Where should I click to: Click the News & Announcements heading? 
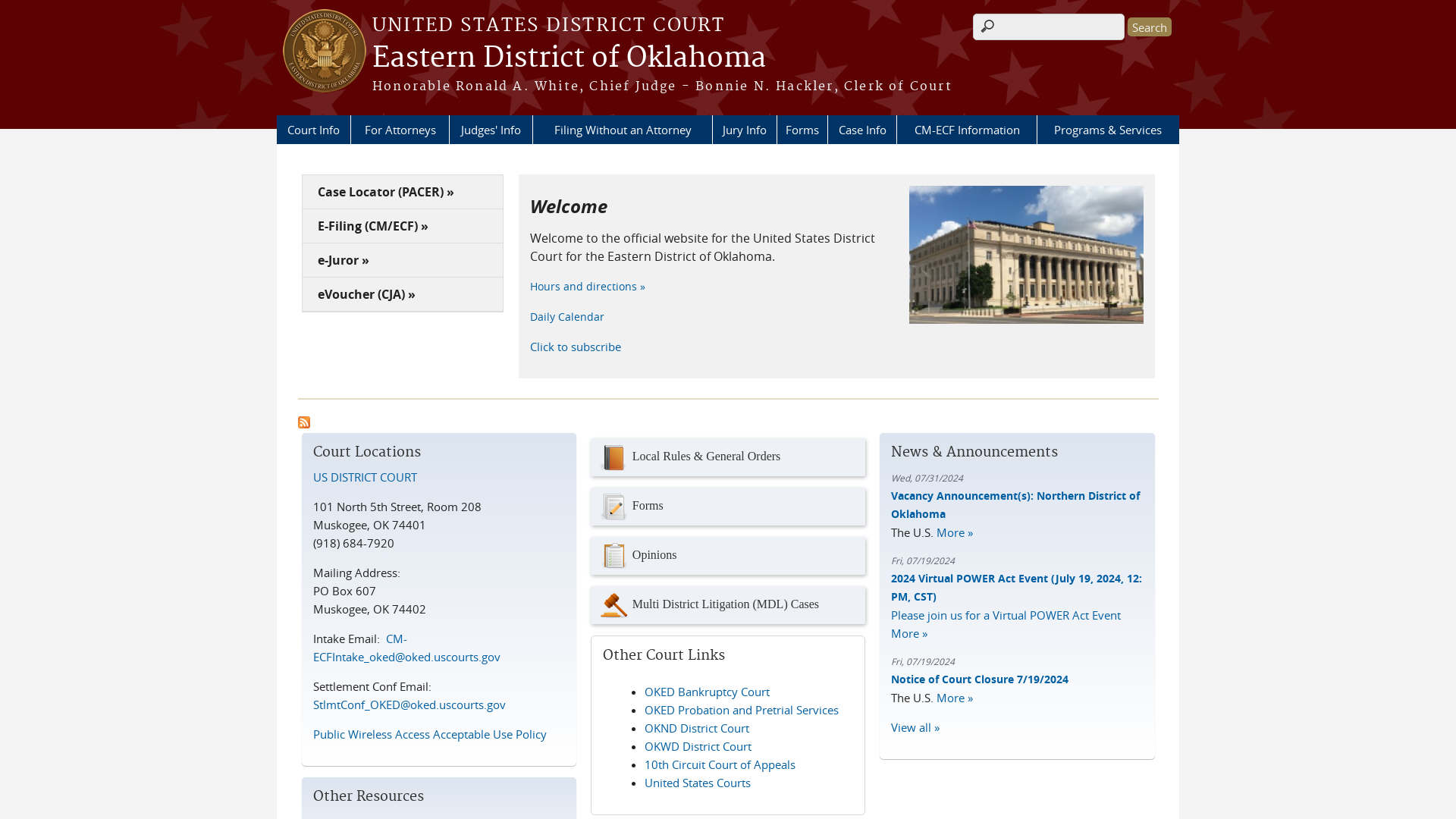974,451
